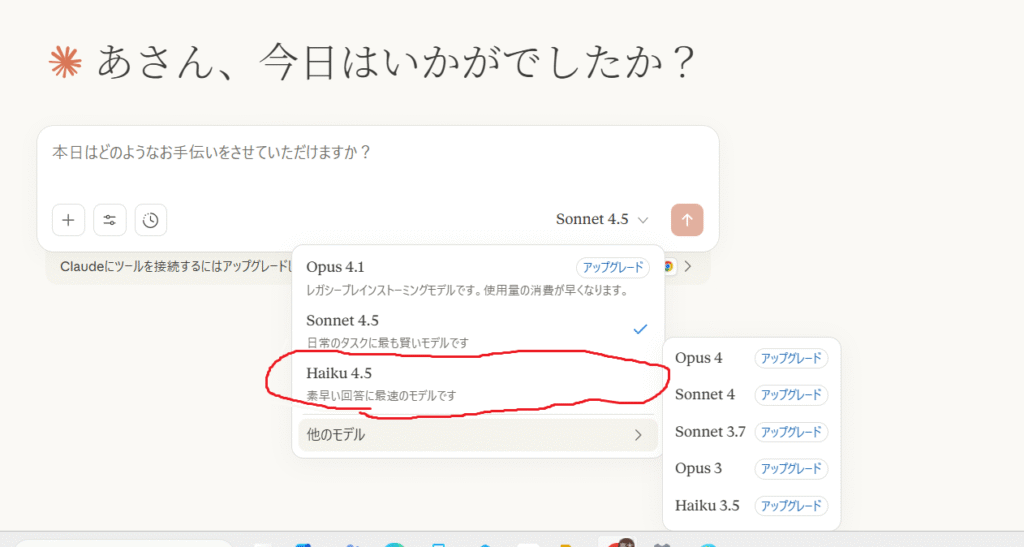Click アップグレード badge next to Haiku 3.5
The image size is (1024, 547).
(791, 505)
